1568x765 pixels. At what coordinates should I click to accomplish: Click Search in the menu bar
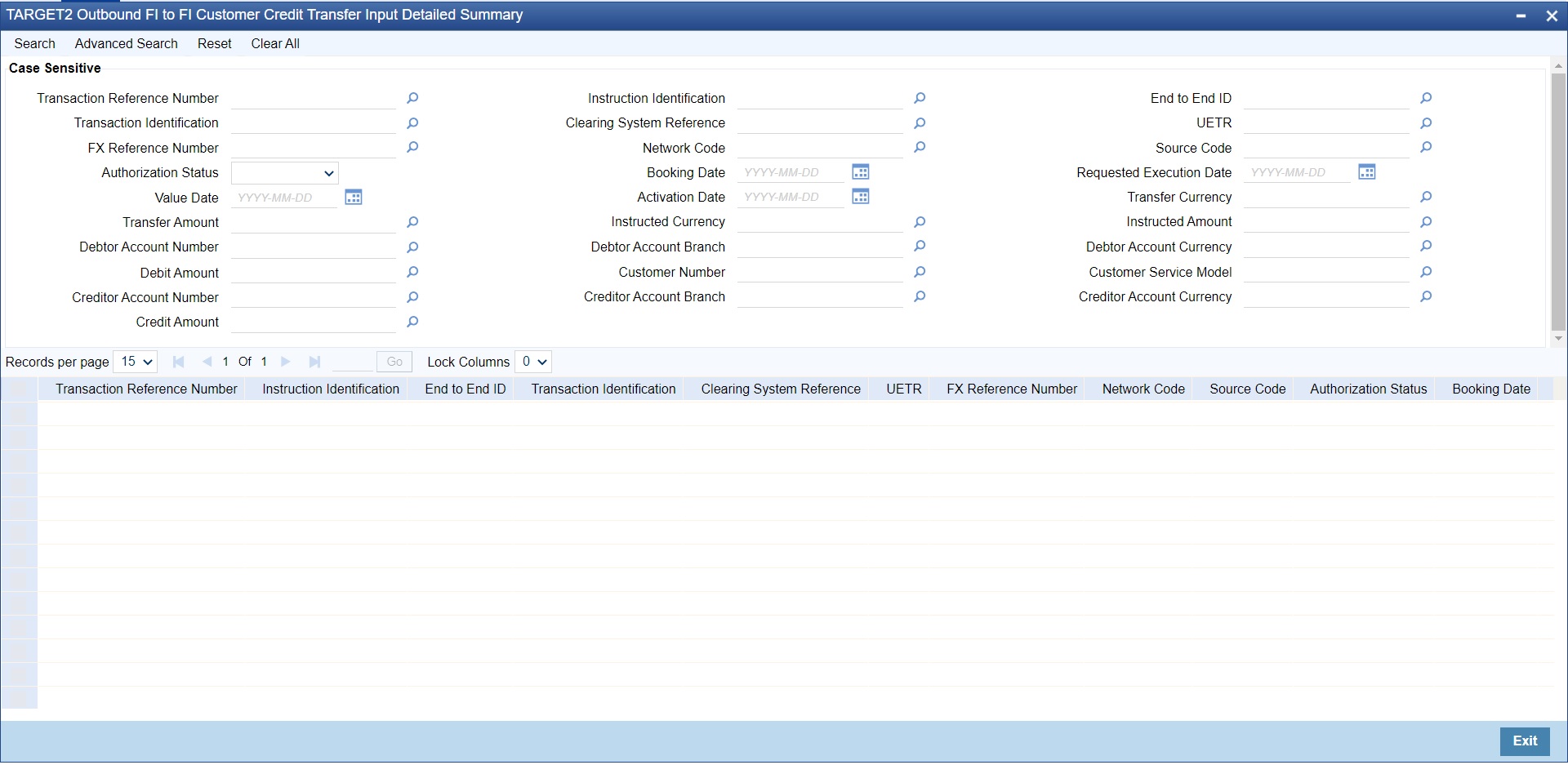point(35,44)
